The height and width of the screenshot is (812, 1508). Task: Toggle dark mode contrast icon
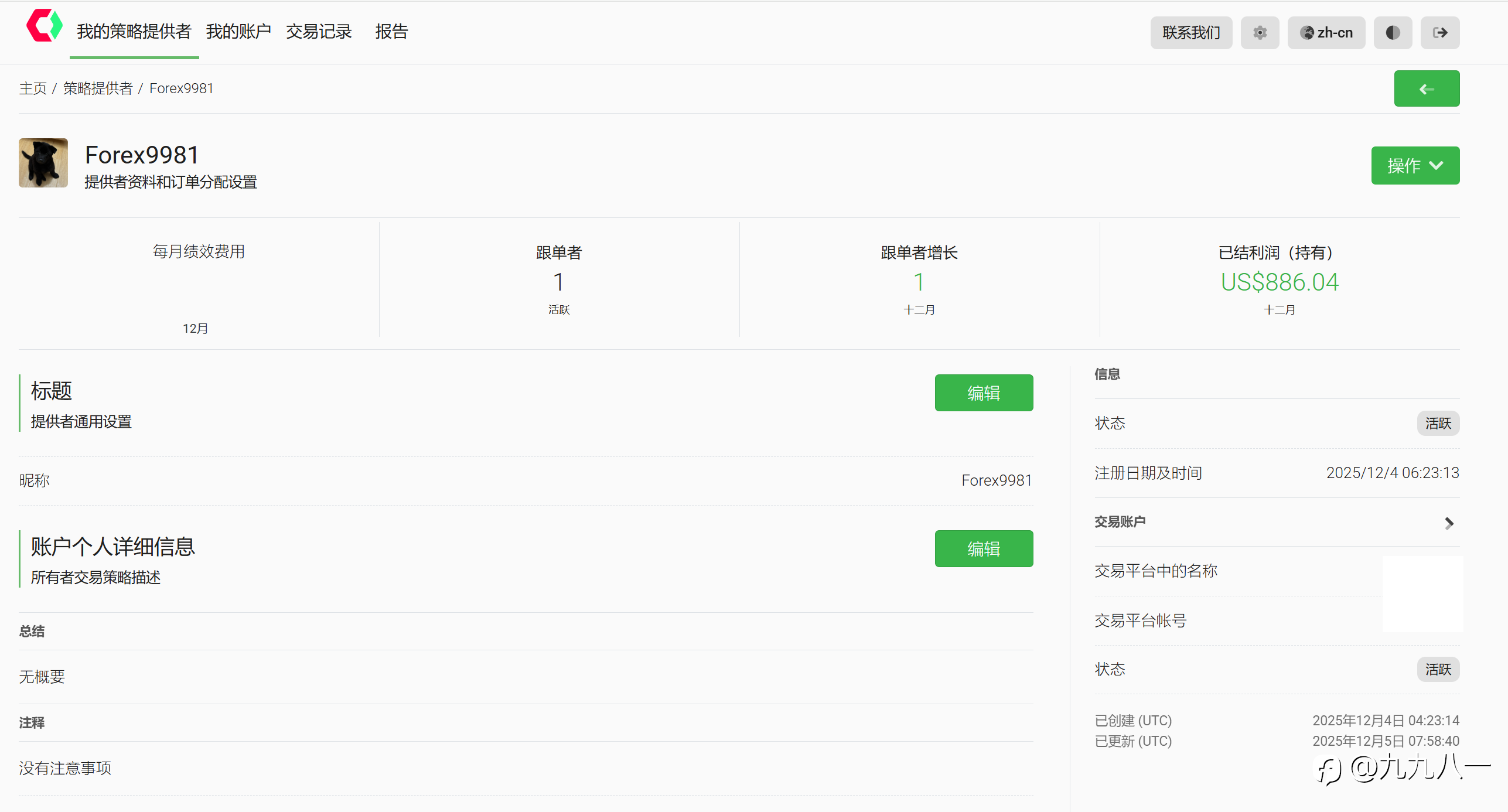tap(1393, 33)
